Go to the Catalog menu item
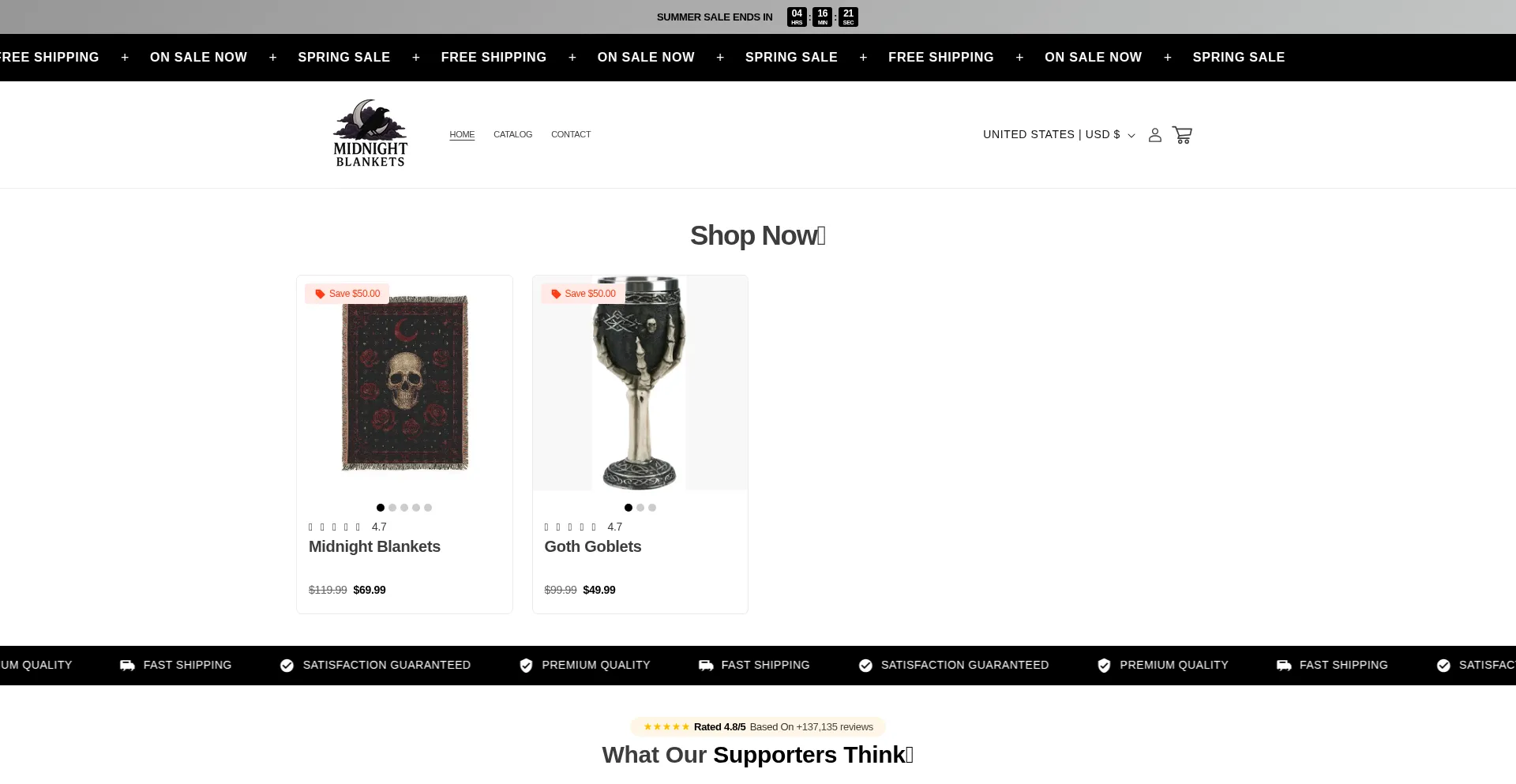This screenshot has width=1516, height=784. point(513,135)
